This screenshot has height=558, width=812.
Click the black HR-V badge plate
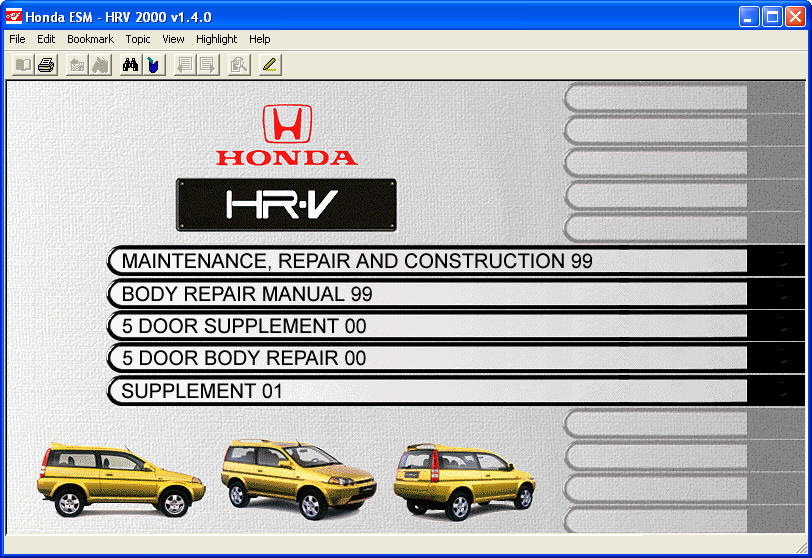(286, 204)
